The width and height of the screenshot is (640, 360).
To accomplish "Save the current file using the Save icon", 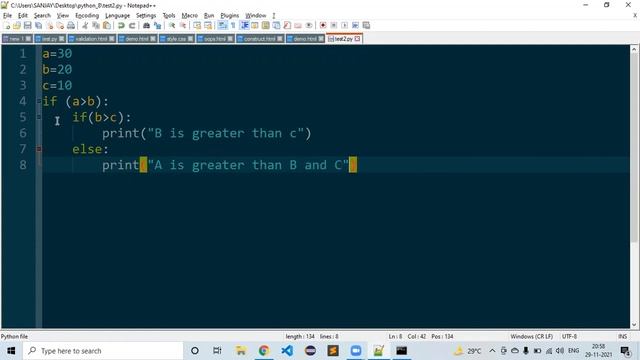I will click(27, 25).
